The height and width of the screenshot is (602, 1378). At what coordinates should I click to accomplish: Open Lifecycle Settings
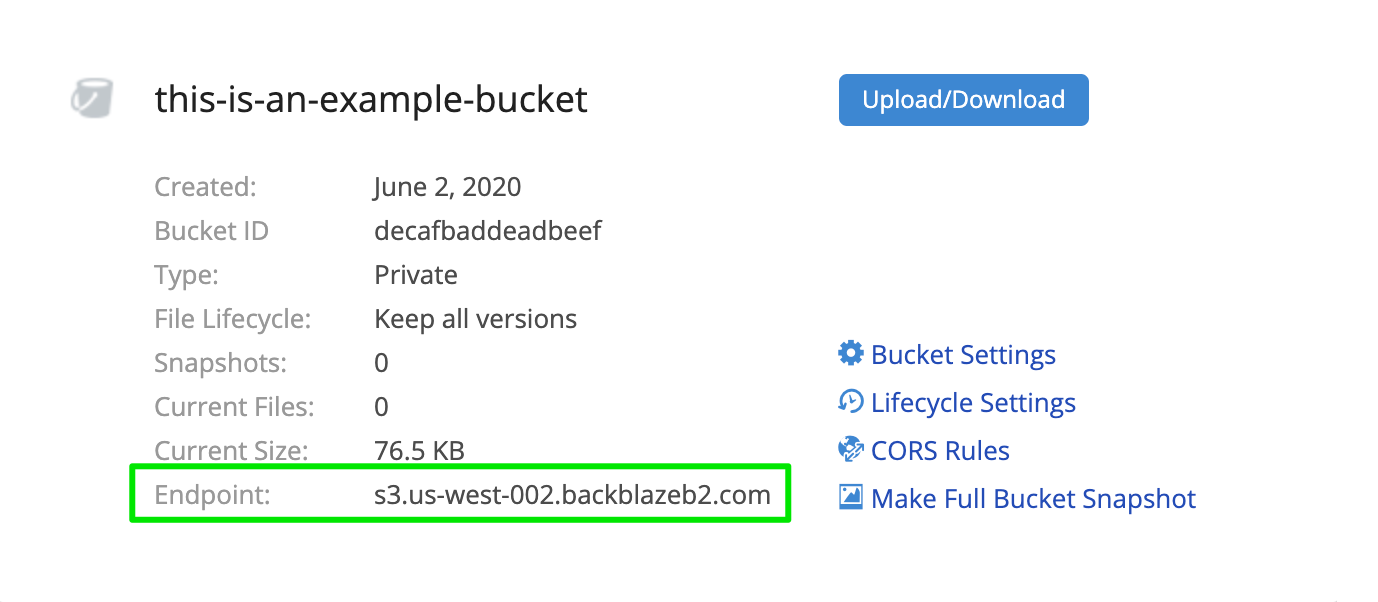(x=973, y=402)
